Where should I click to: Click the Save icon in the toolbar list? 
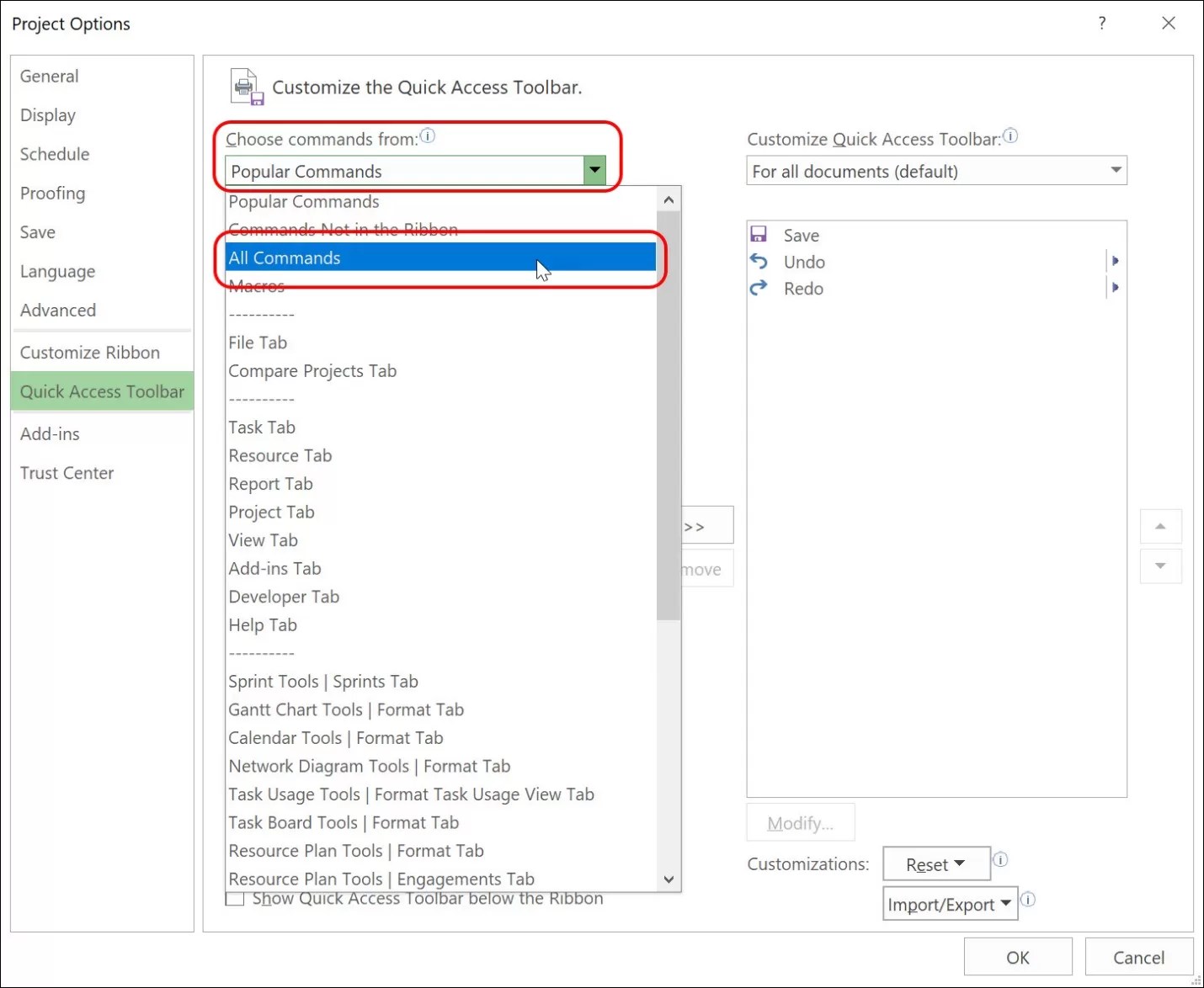tap(760, 234)
